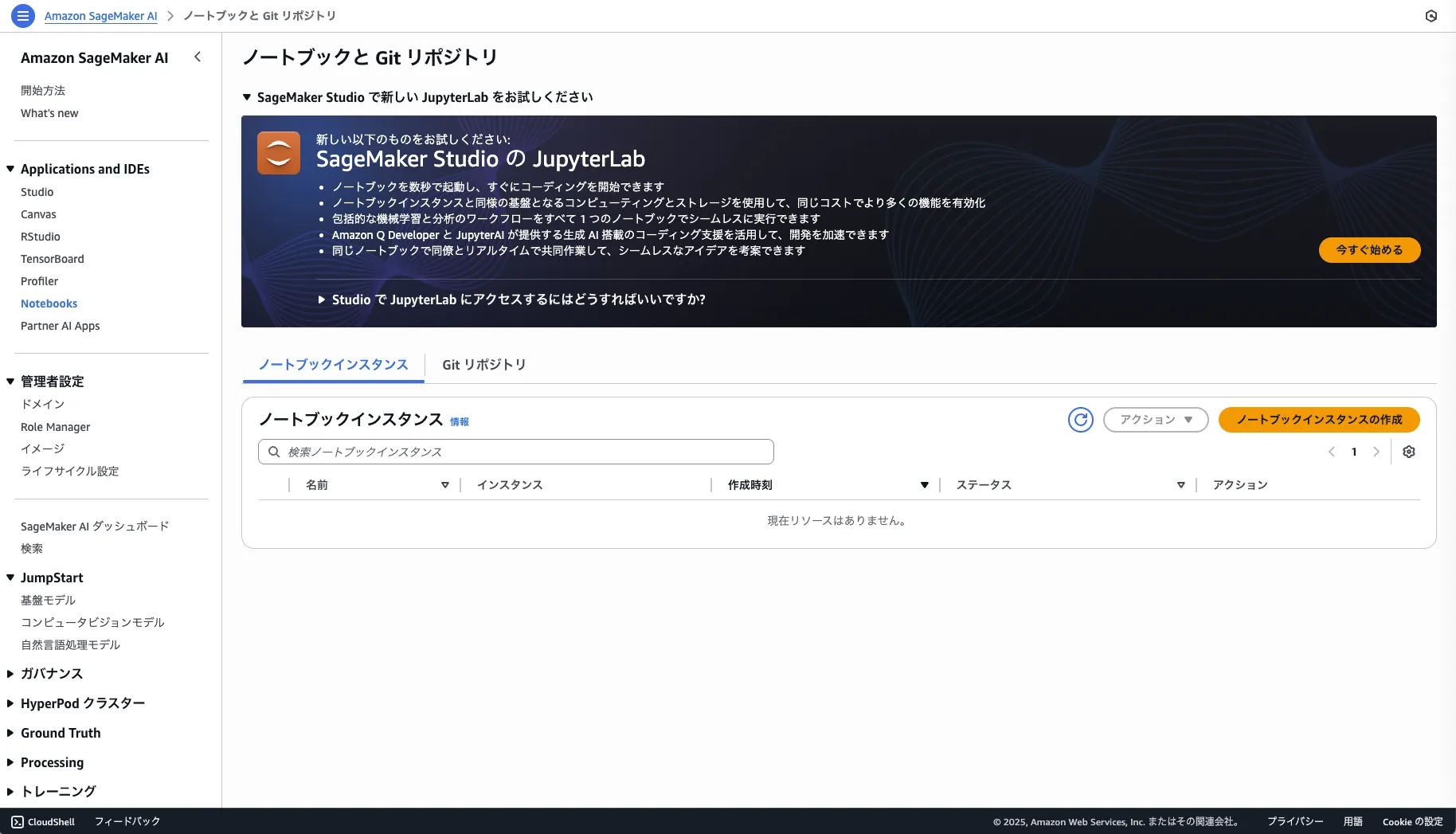Collapse the JumpStart section

[10, 578]
